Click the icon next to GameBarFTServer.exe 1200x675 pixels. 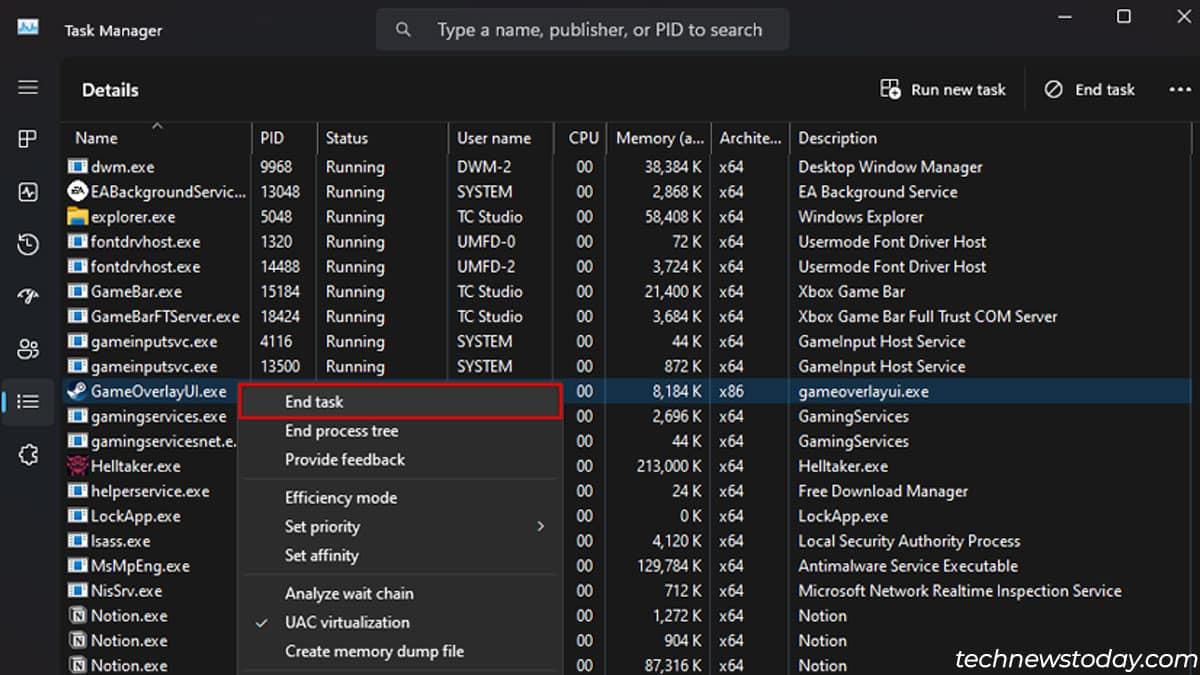click(77, 316)
